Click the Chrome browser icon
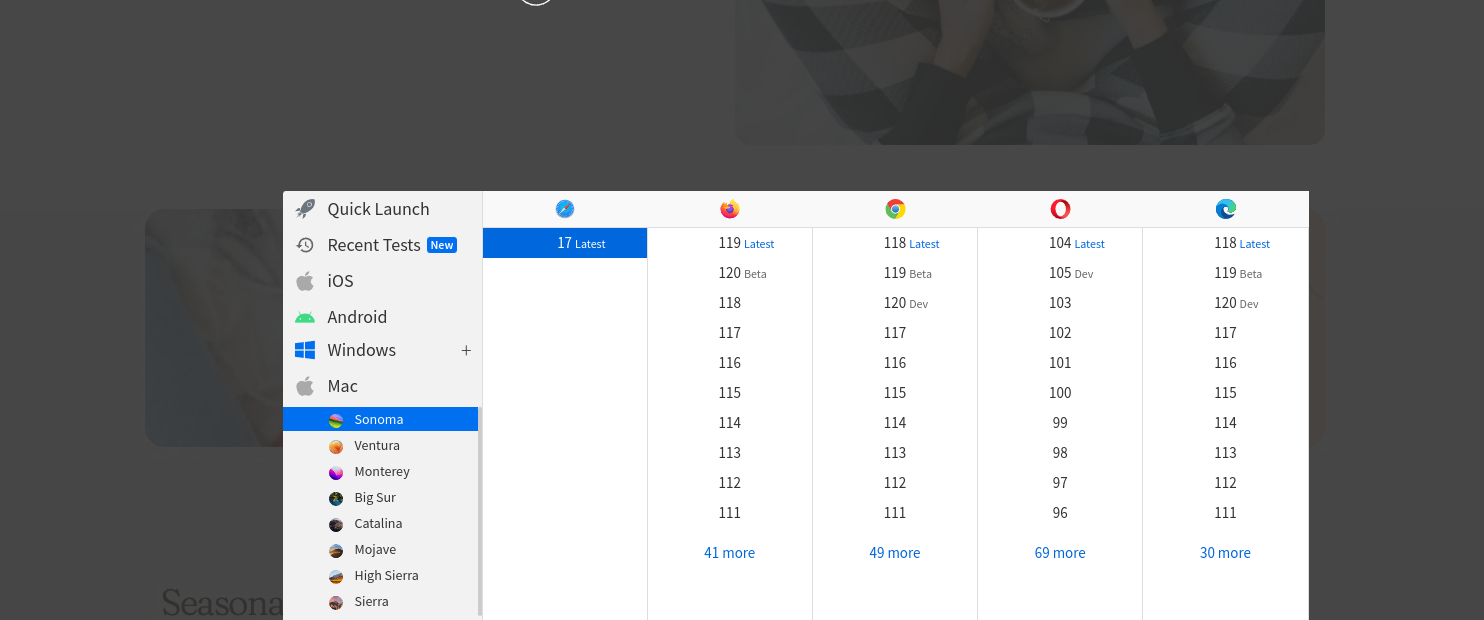 pos(895,209)
